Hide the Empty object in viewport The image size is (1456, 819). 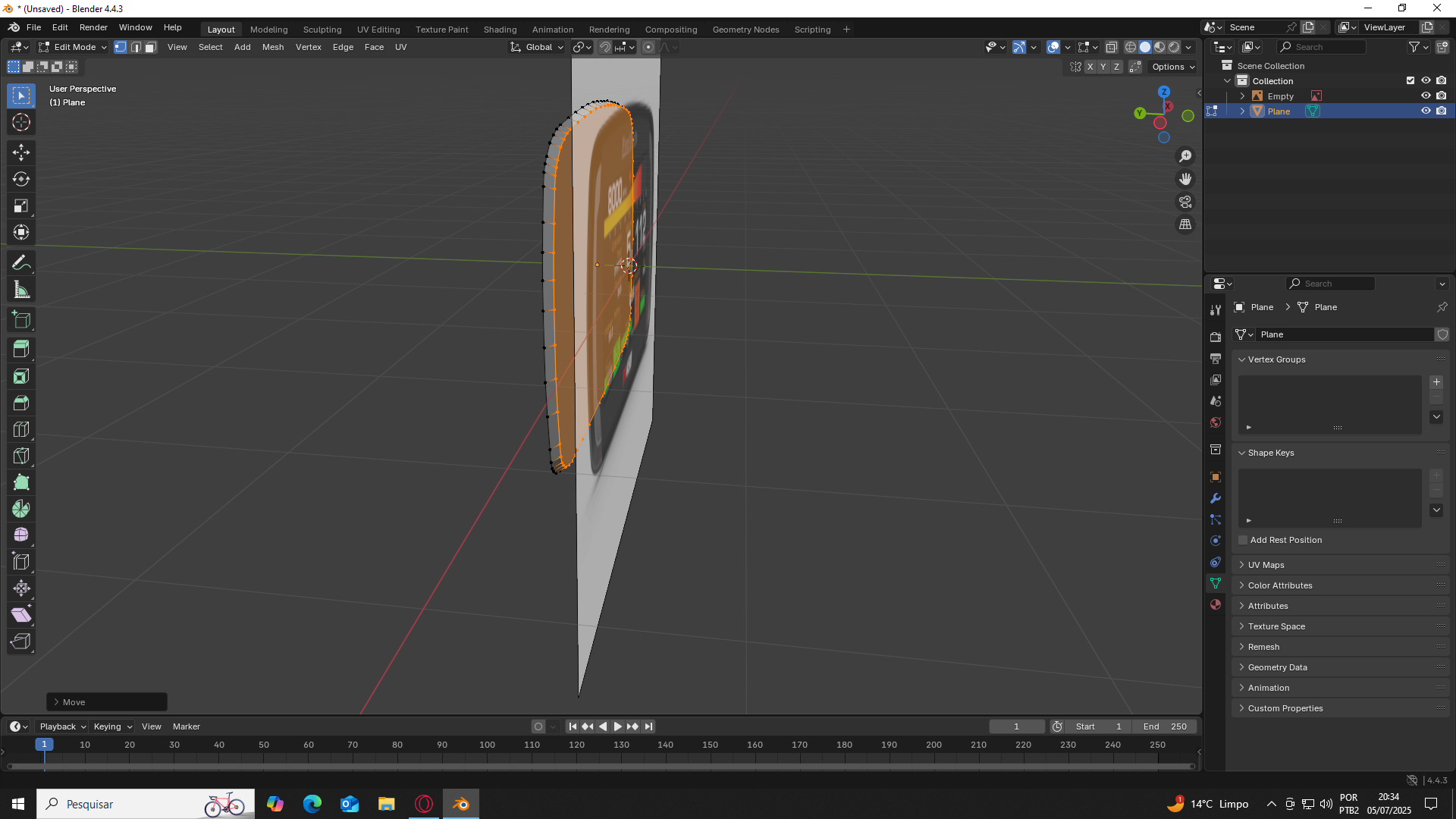pyautogui.click(x=1426, y=96)
